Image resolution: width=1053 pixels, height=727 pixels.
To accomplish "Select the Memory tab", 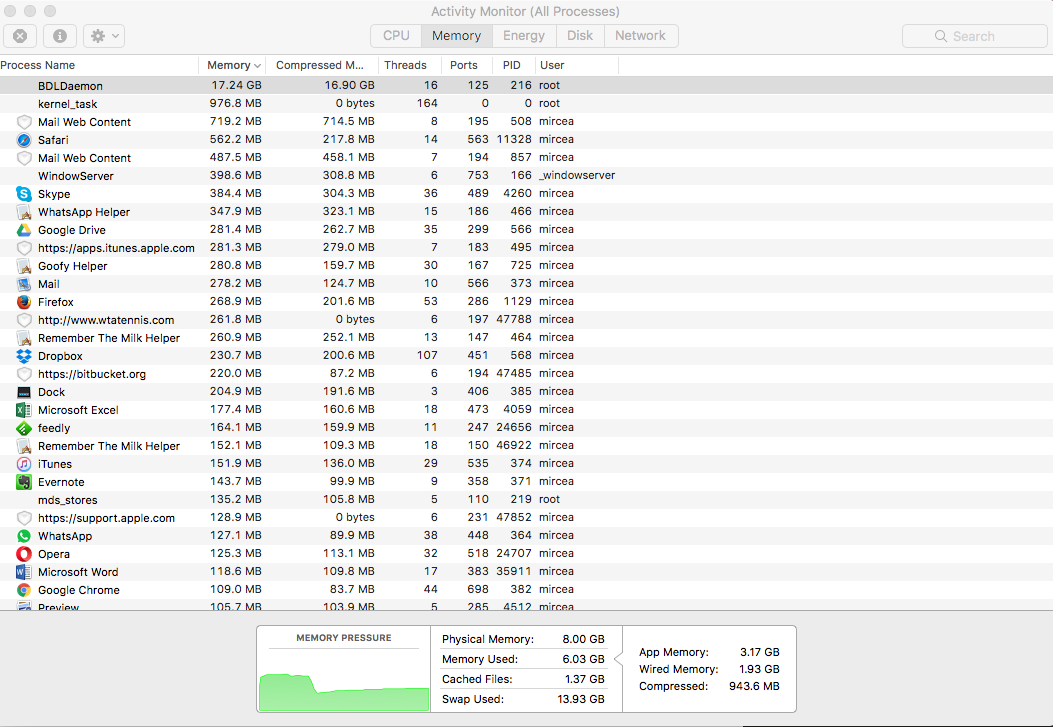I will 457,36.
